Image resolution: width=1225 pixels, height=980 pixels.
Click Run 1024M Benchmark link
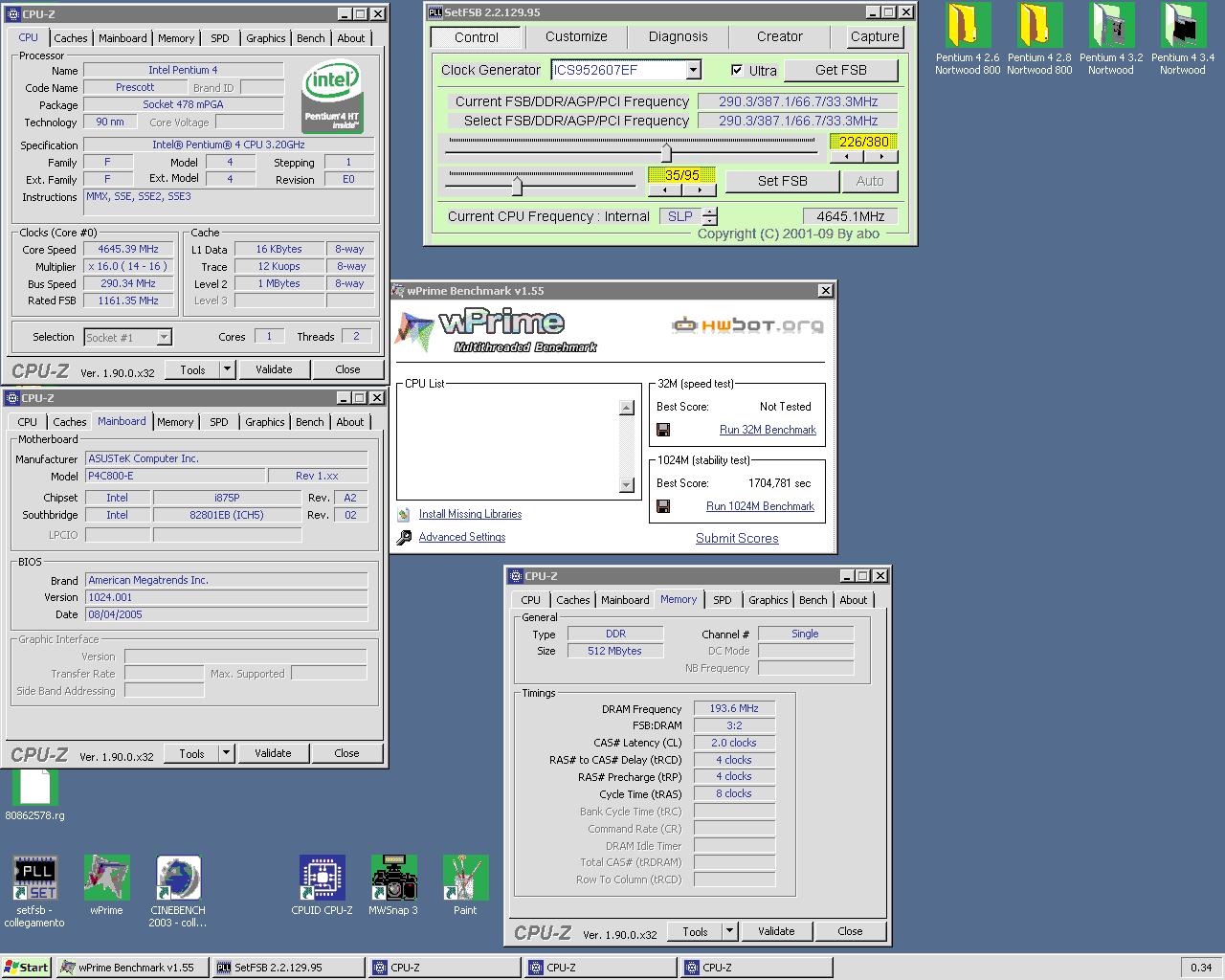pyautogui.click(x=760, y=506)
